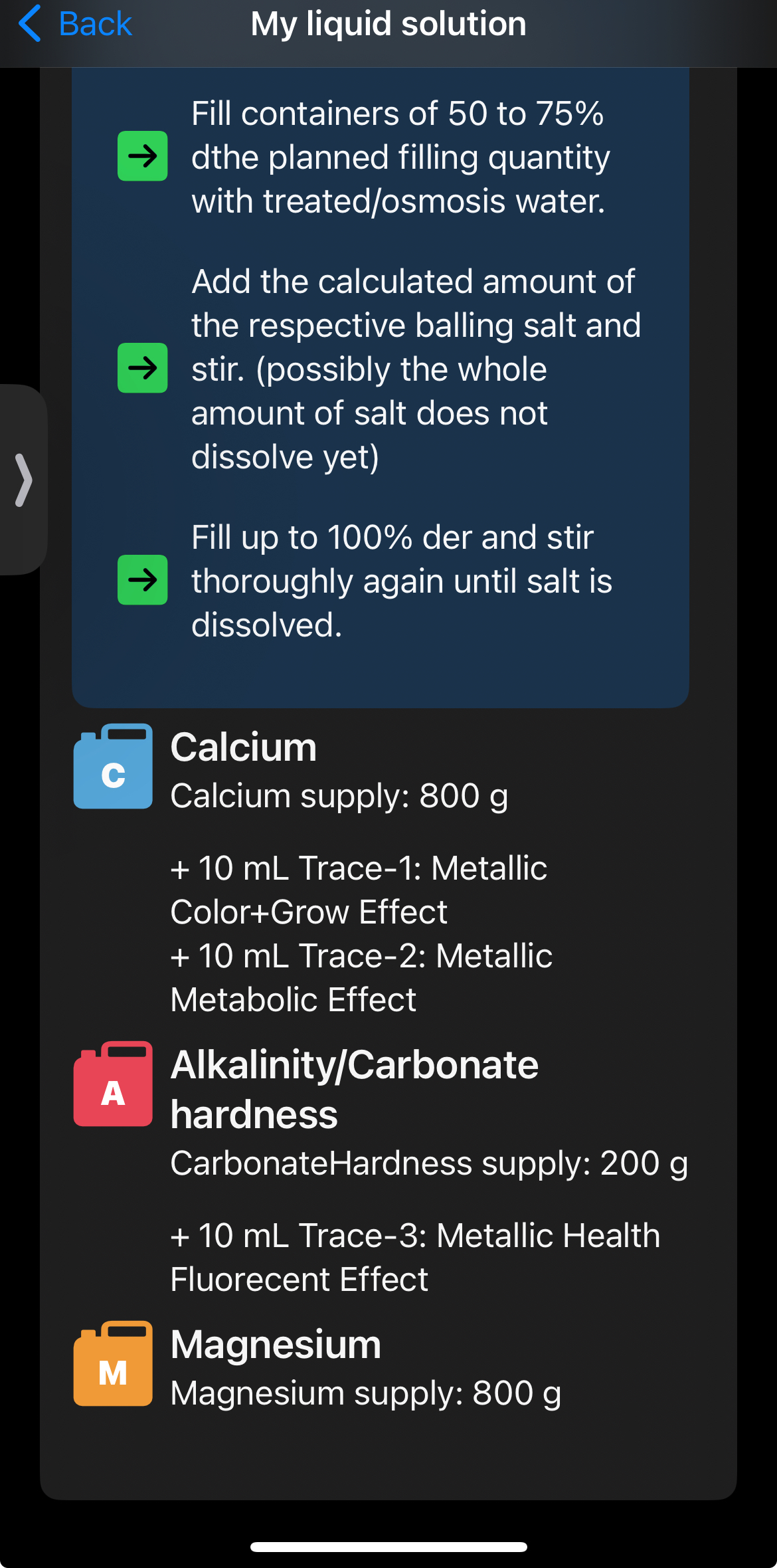Click the green arrow beside 'Fill containers' step
777x1568 pixels.
point(142,156)
